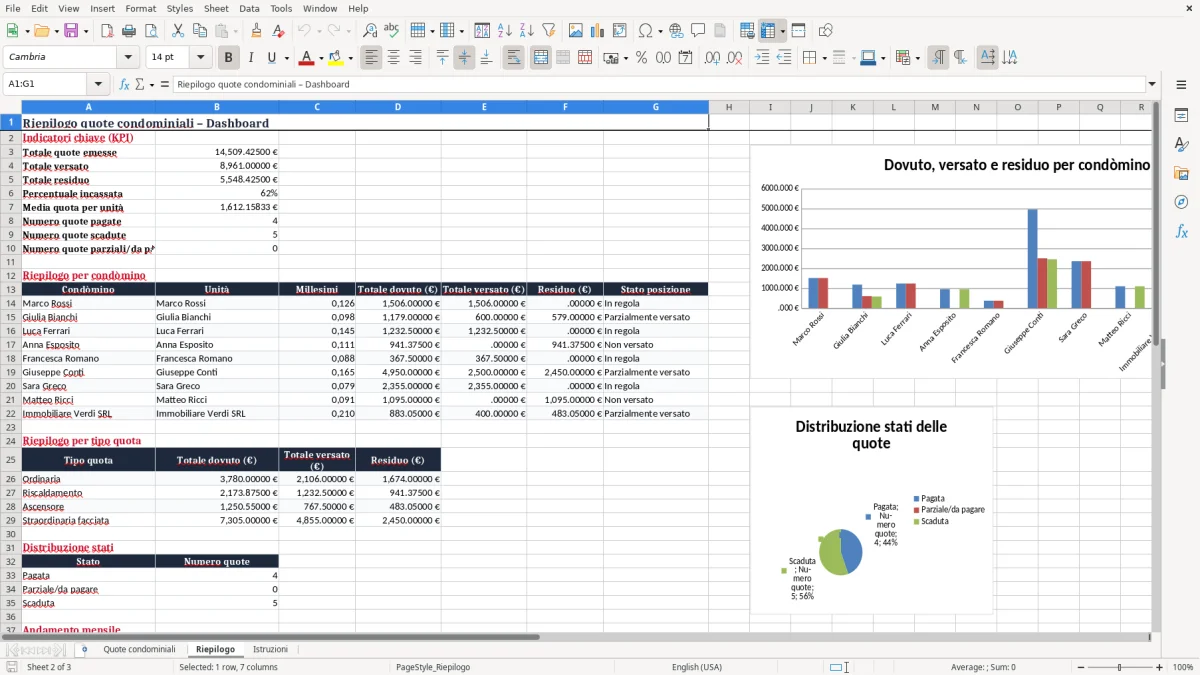Click Insert Chart icon
Viewport: 1200px width, 675px height.
click(x=598, y=31)
